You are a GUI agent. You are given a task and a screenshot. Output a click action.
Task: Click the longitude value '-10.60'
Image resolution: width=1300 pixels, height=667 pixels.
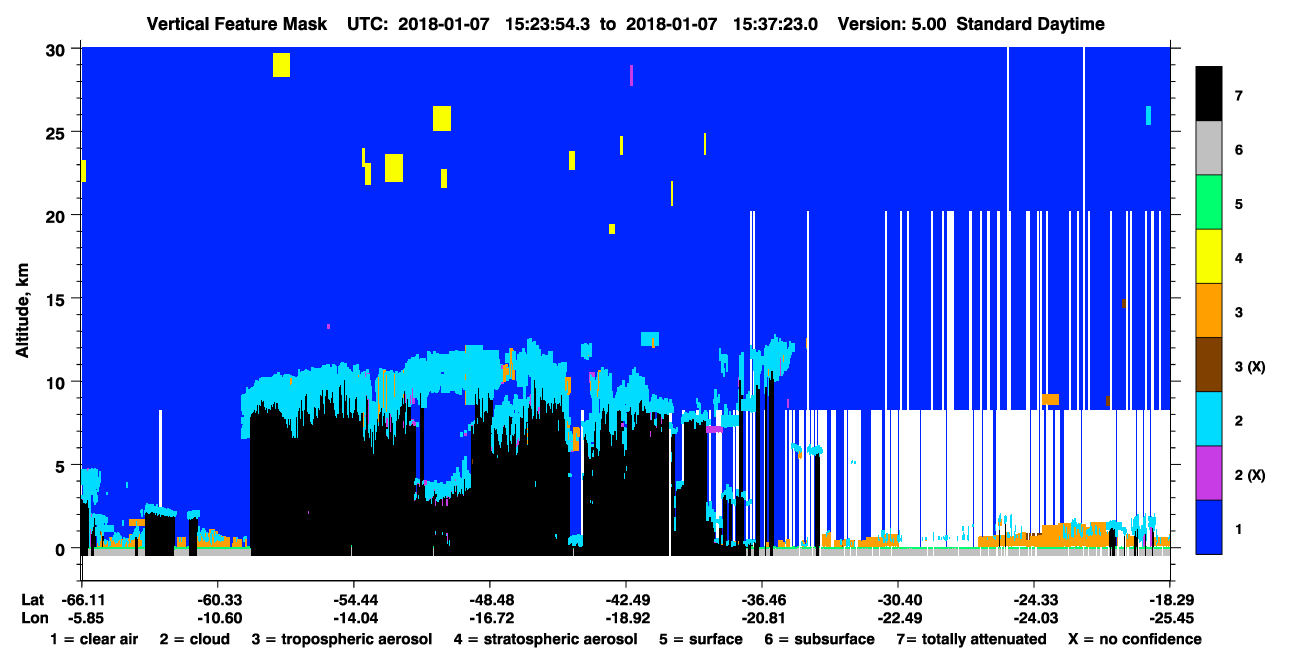coord(217,618)
